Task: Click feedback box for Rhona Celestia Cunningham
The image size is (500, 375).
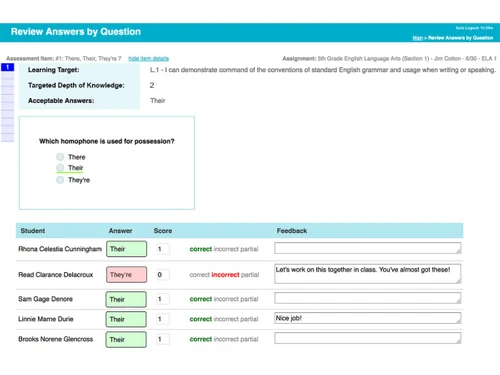Action: point(368,248)
